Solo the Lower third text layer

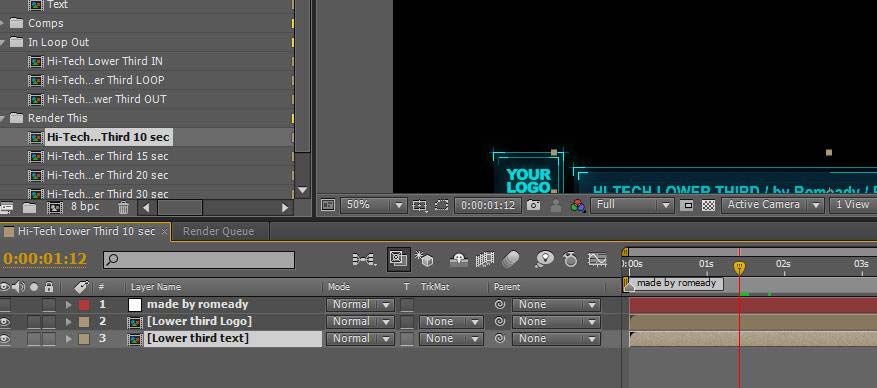coord(35,338)
